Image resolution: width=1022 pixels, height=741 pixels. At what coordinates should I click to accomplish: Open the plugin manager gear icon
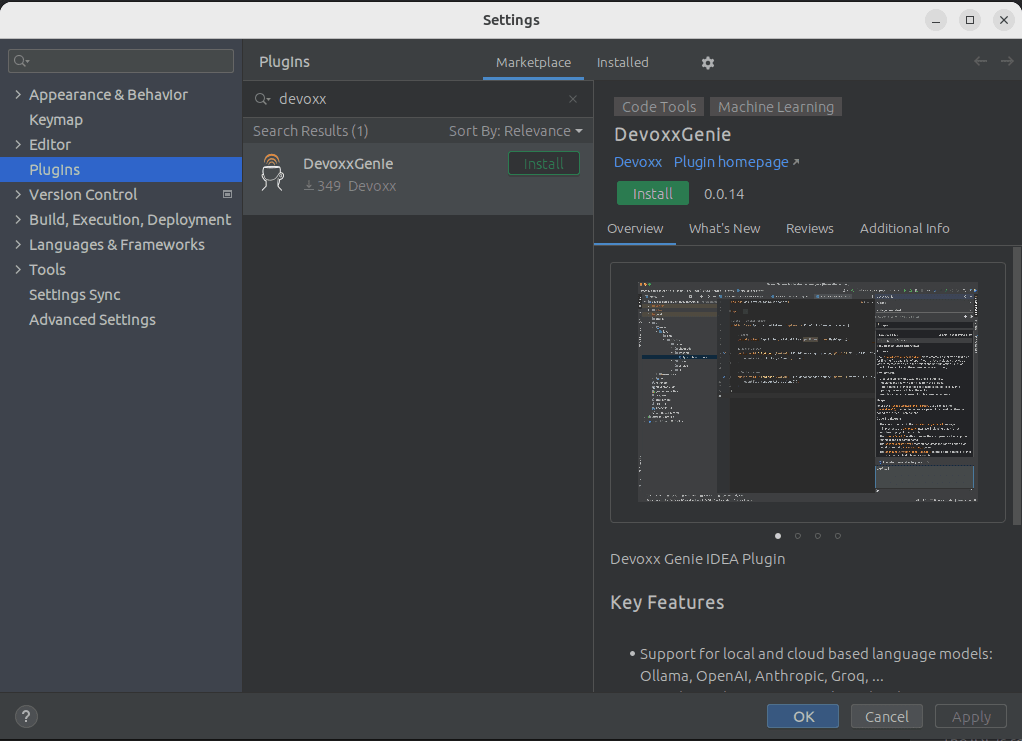tap(707, 62)
